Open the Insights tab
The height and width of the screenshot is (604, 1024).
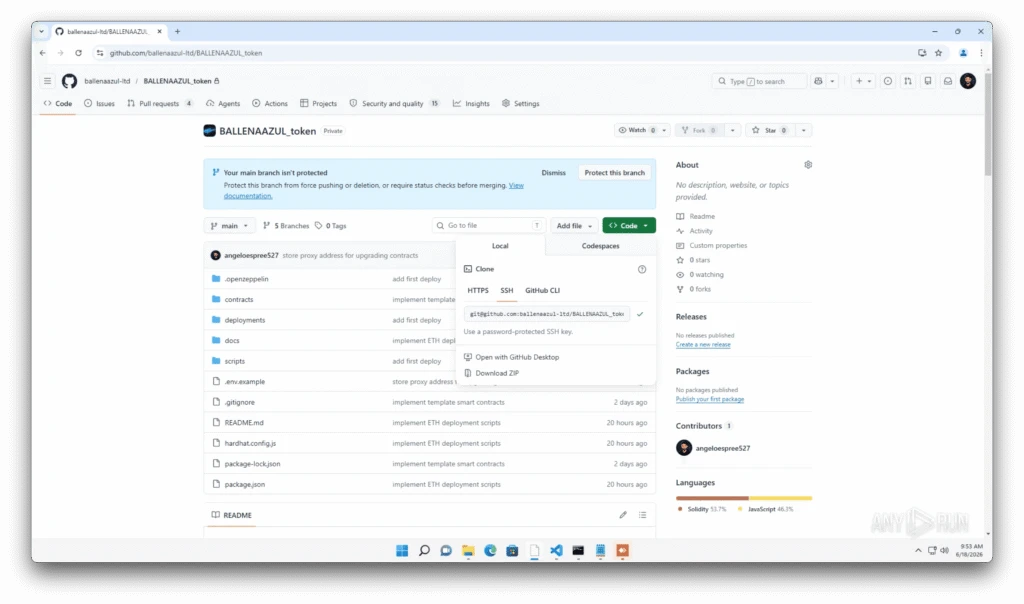click(x=471, y=104)
